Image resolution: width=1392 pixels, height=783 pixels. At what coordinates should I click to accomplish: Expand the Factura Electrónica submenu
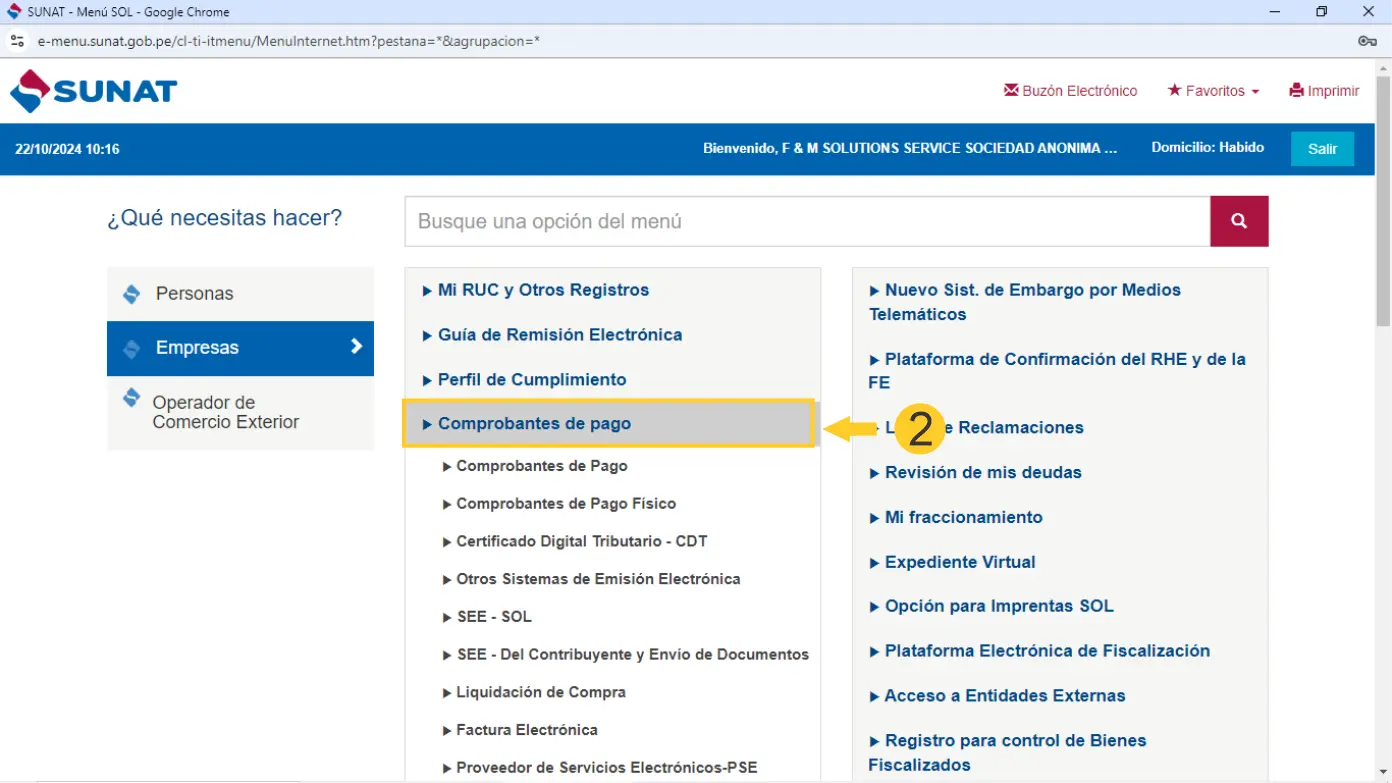tap(526, 730)
